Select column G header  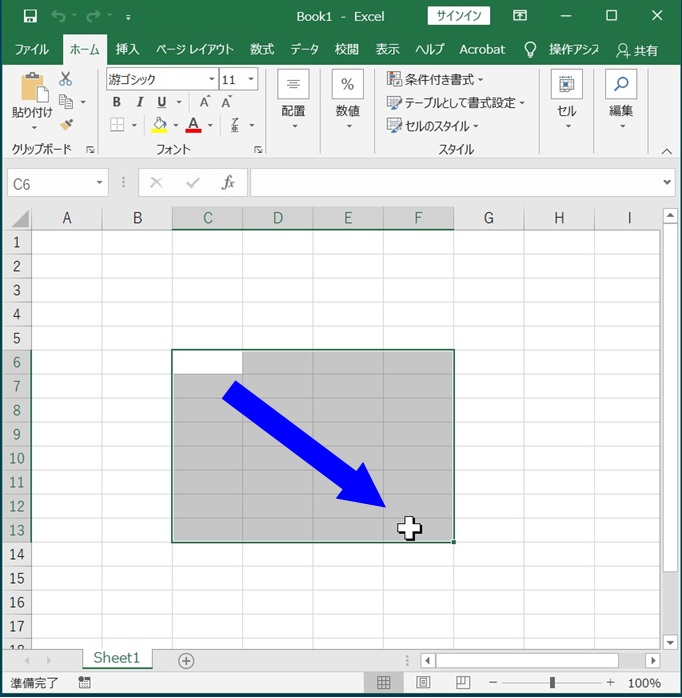489,218
